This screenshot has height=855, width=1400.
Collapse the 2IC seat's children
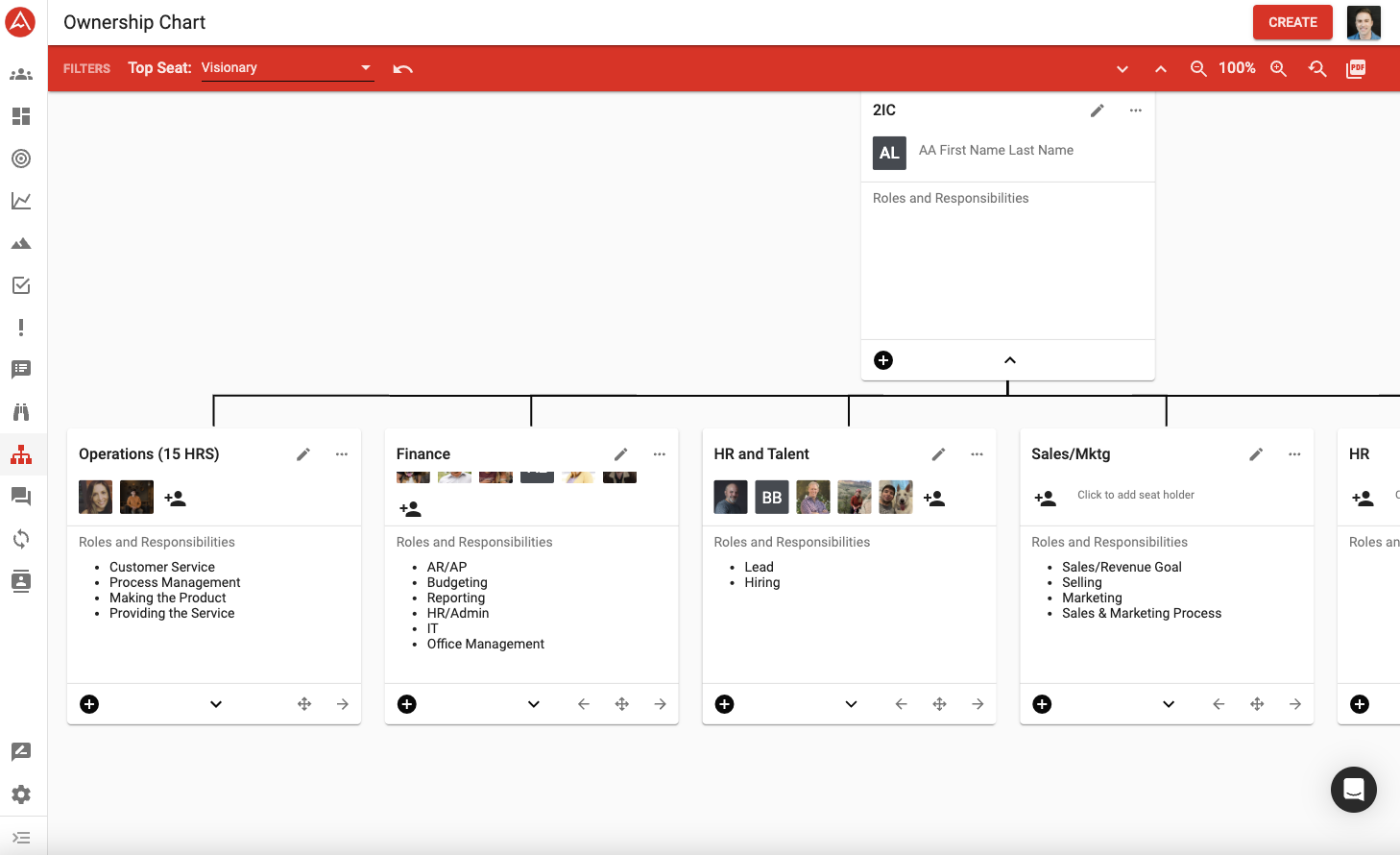pos(1009,360)
